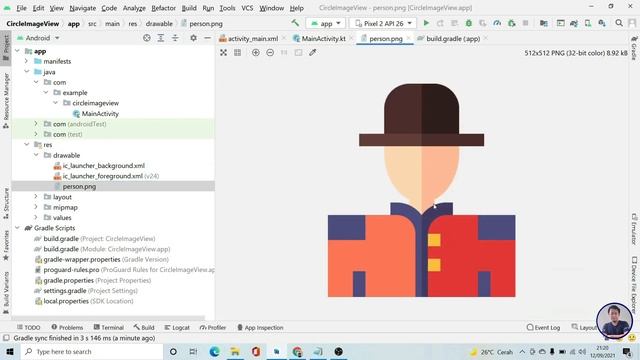640x360 pixels.
Task: Click the drawable breadcrumb in navigation bar
Action: (x=159, y=24)
